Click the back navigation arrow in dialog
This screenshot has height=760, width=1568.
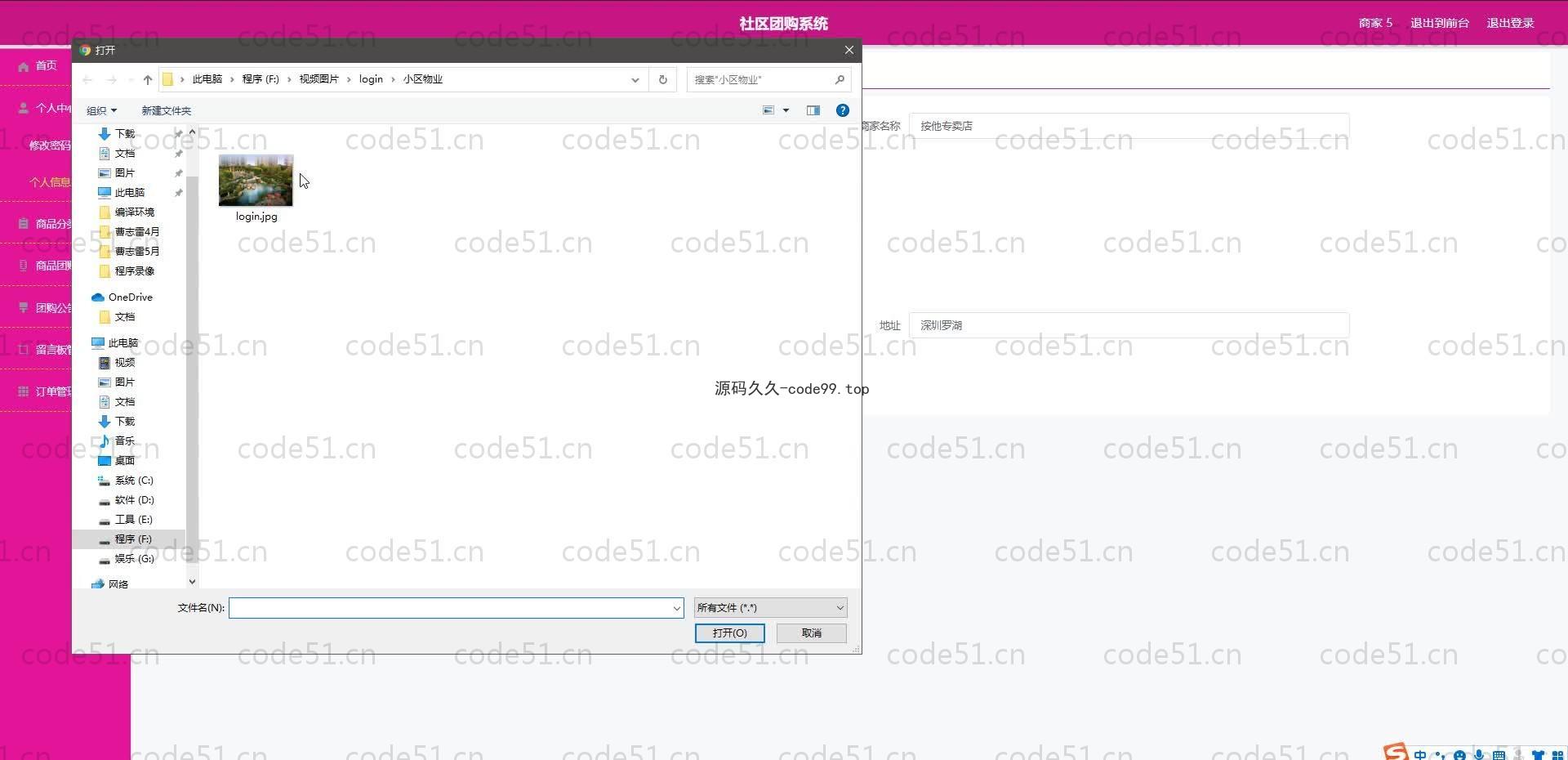click(87, 79)
